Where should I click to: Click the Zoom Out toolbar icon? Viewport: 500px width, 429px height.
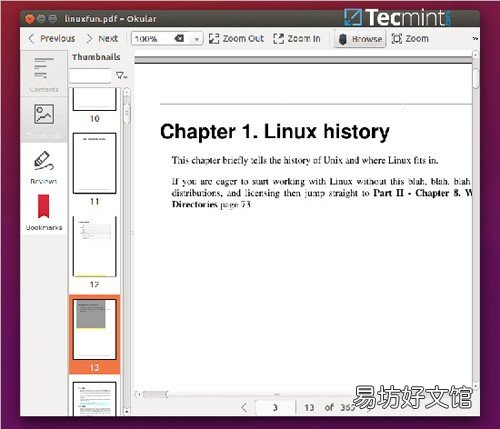click(236, 39)
